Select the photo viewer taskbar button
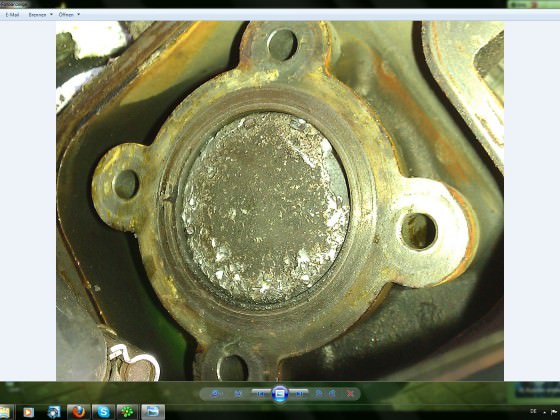This screenshot has height=420, width=560. tap(153, 412)
